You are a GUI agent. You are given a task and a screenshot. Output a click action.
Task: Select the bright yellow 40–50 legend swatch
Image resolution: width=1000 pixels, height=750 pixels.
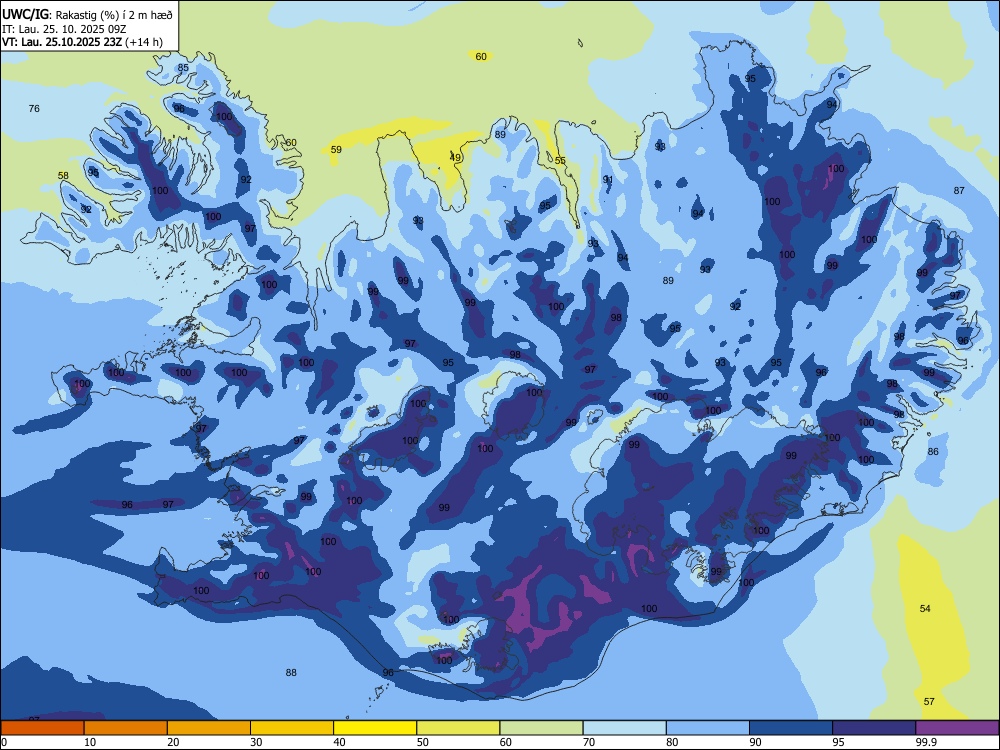375,728
